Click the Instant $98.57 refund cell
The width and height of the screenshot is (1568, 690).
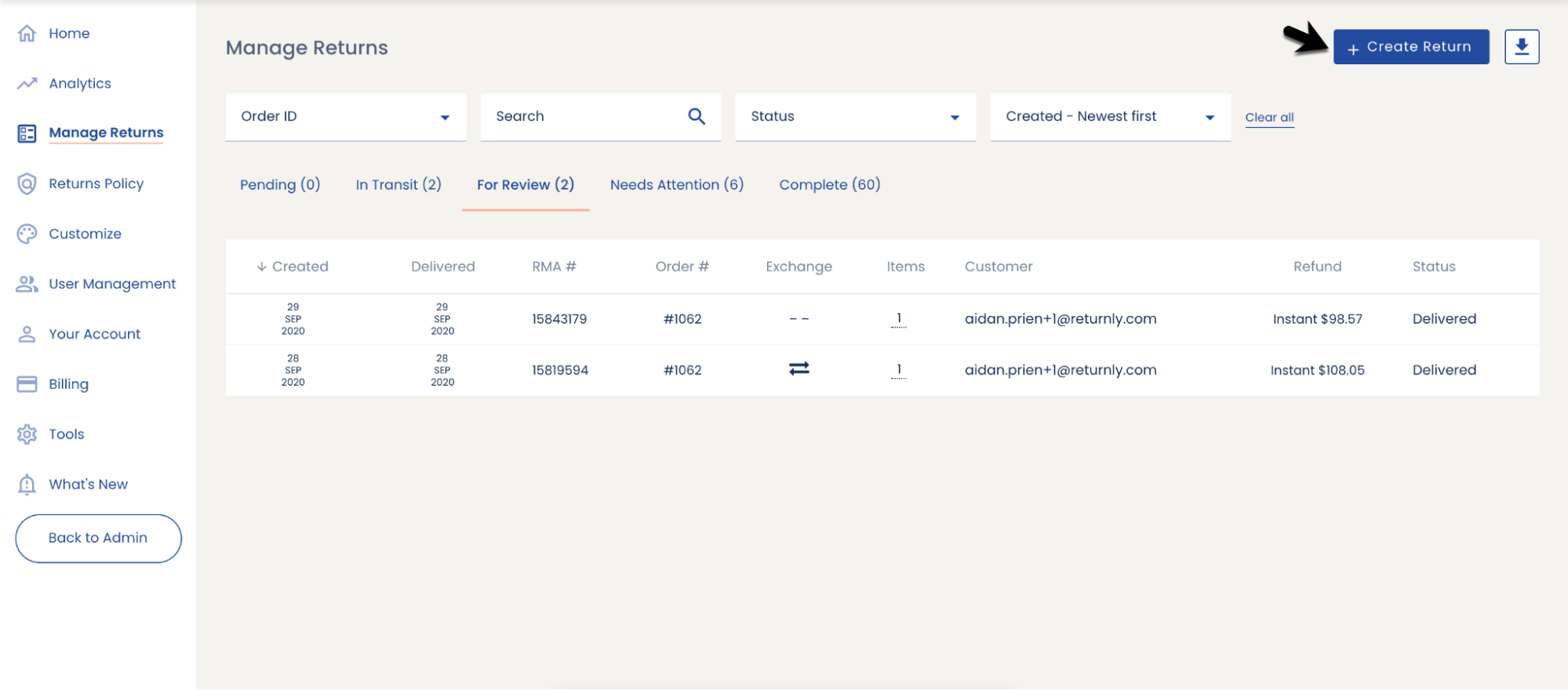(x=1318, y=319)
